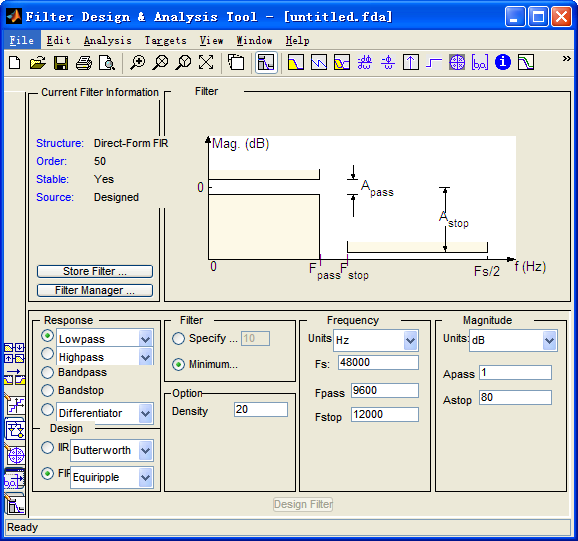This screenshot has height=541, width=578.
Task: Show the Phase Response plot icon
Action: [319, 62]
